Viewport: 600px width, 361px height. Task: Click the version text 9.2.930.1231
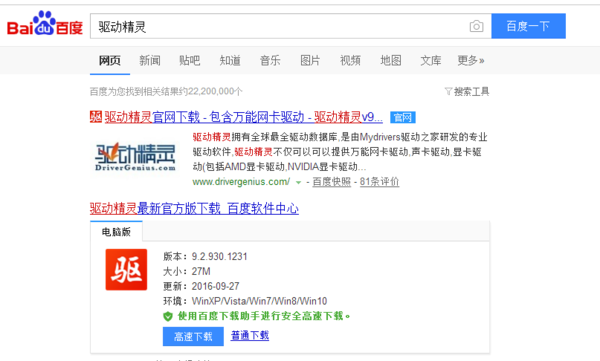220,256
